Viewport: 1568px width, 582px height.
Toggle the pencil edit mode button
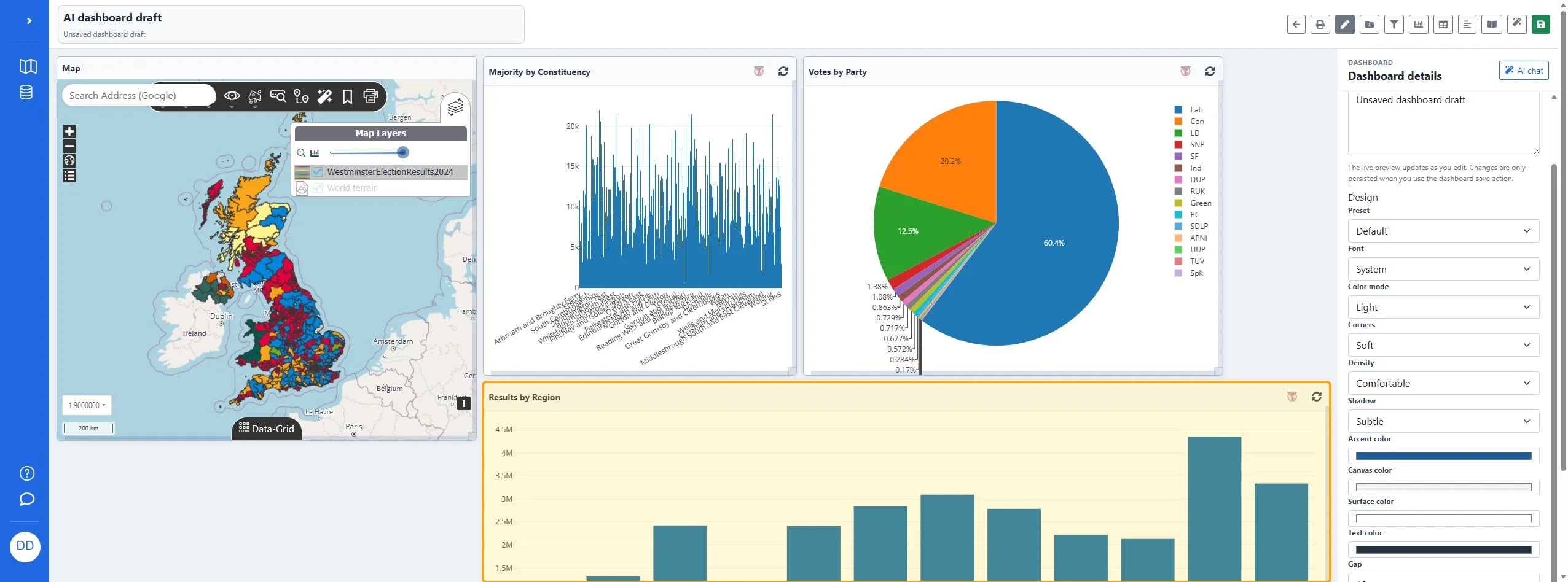coord(1345,25)
